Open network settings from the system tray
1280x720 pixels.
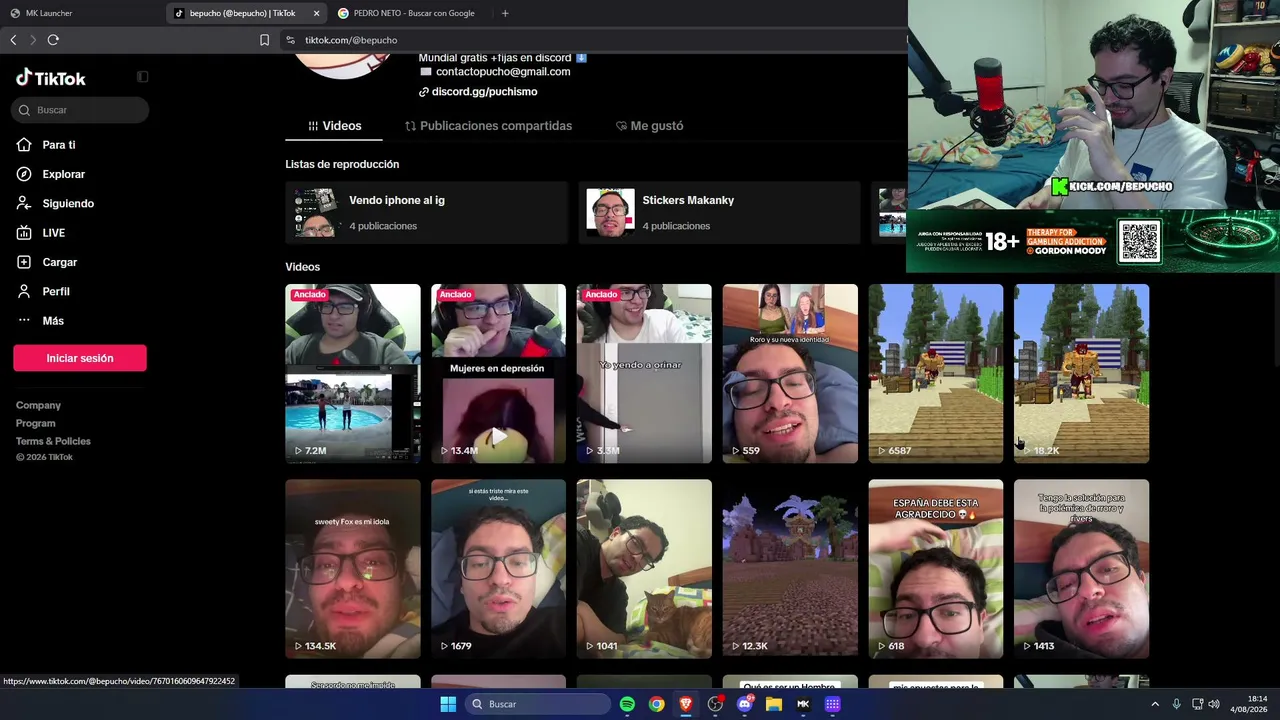tap(1197, 704)
